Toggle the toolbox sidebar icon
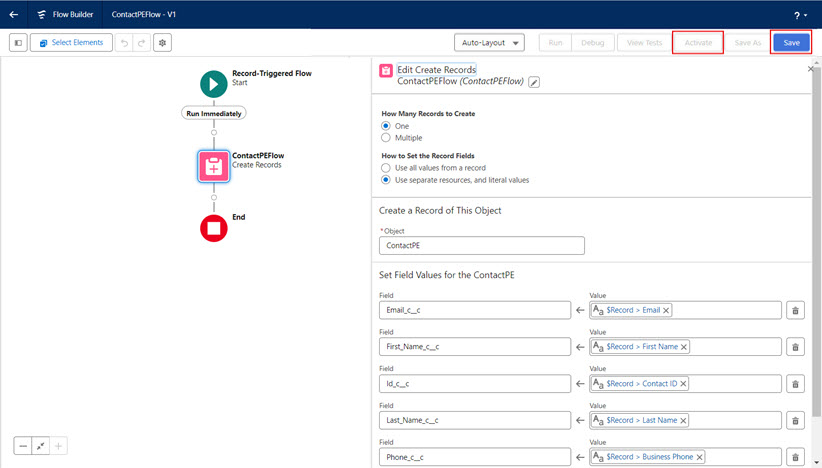The image size is (822, 468). (18, 43)
